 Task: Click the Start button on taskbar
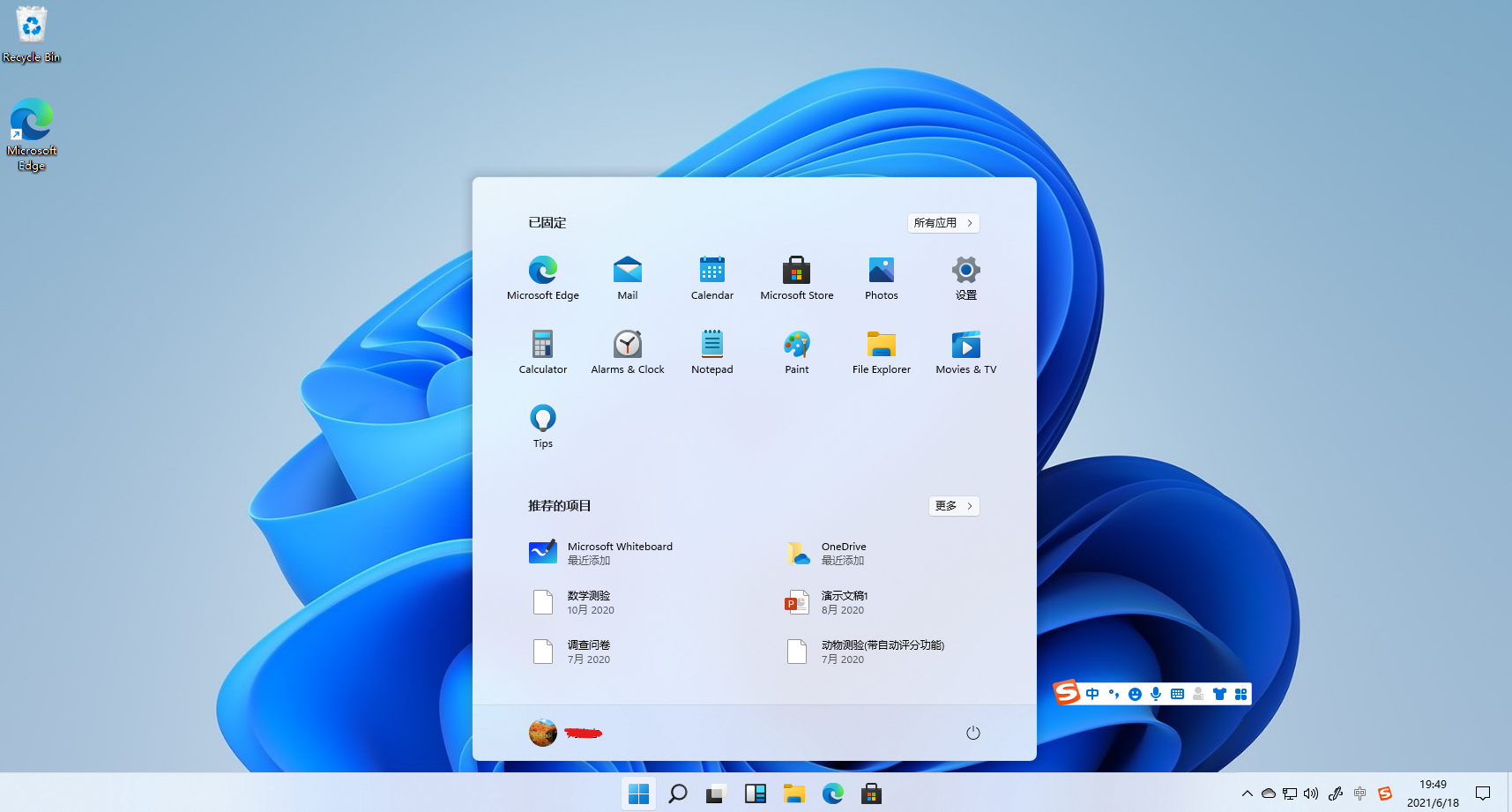639,793
